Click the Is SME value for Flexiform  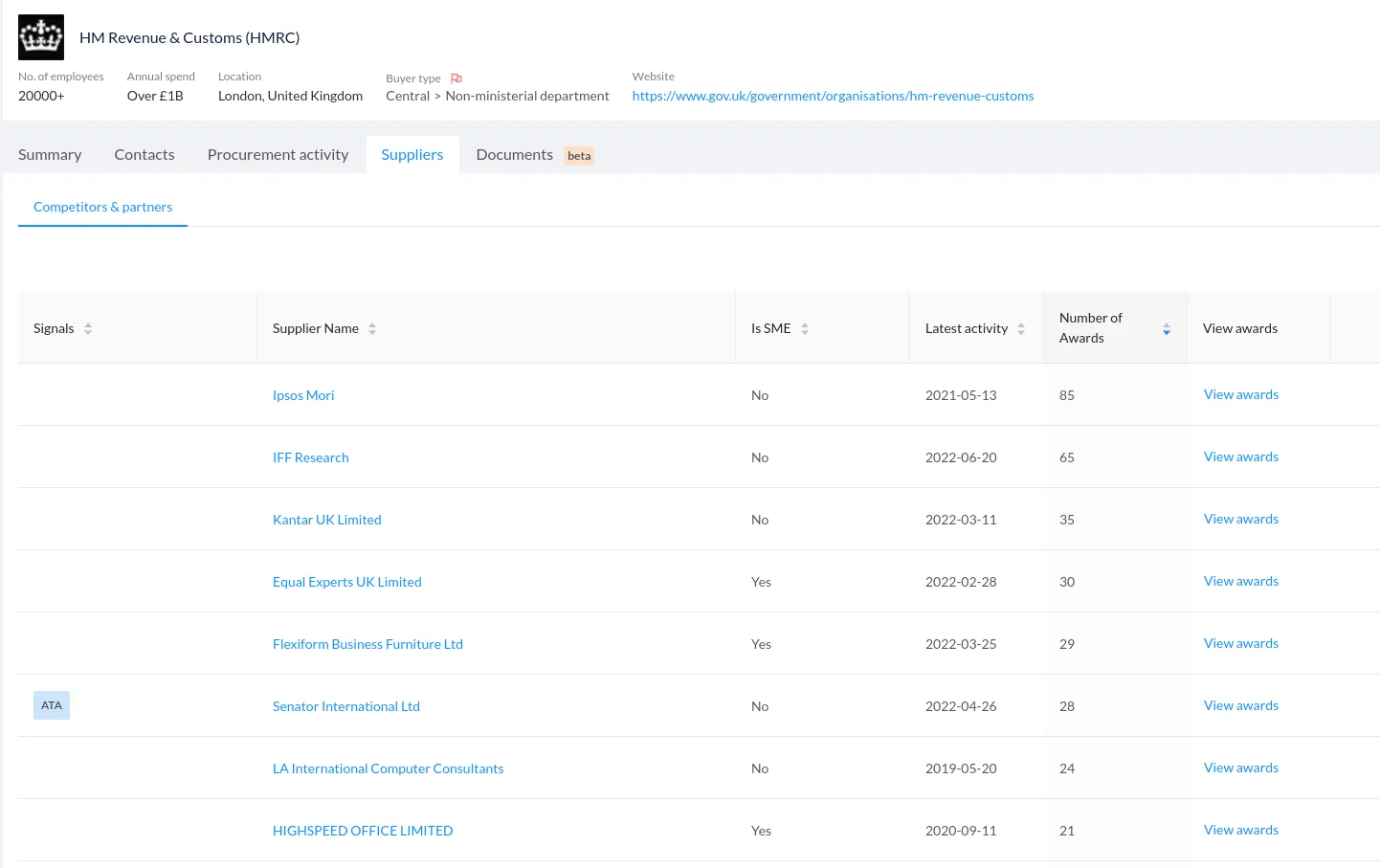(761, 644)
